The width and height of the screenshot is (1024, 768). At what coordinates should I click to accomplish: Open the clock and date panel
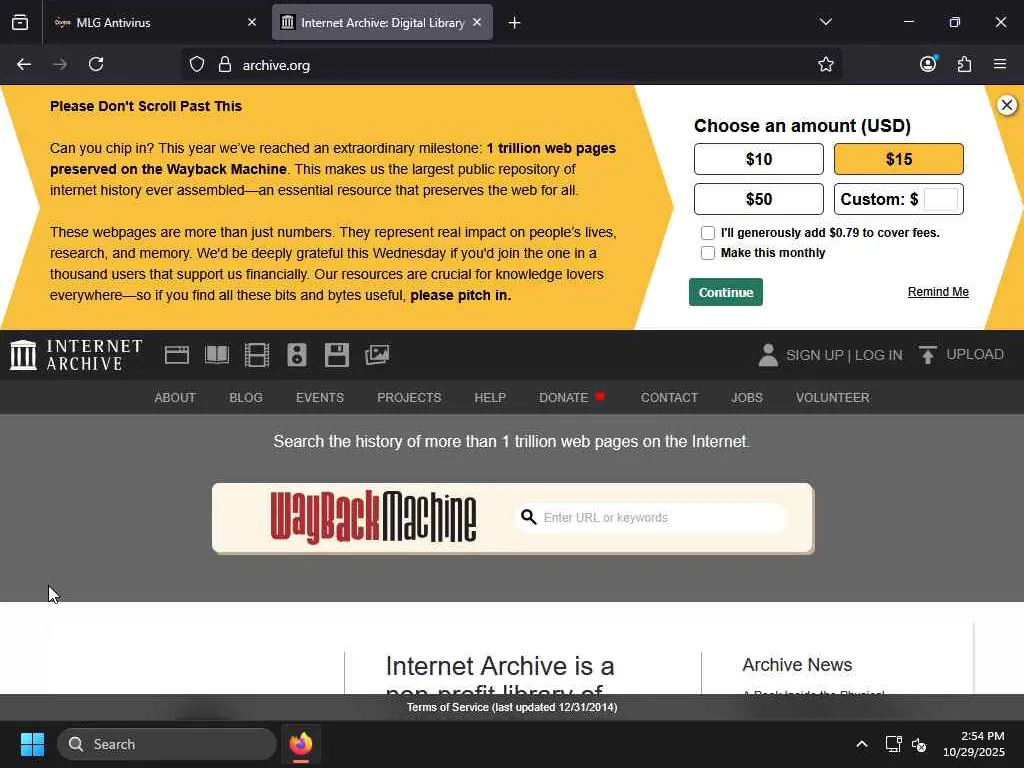tap(974, 744)
